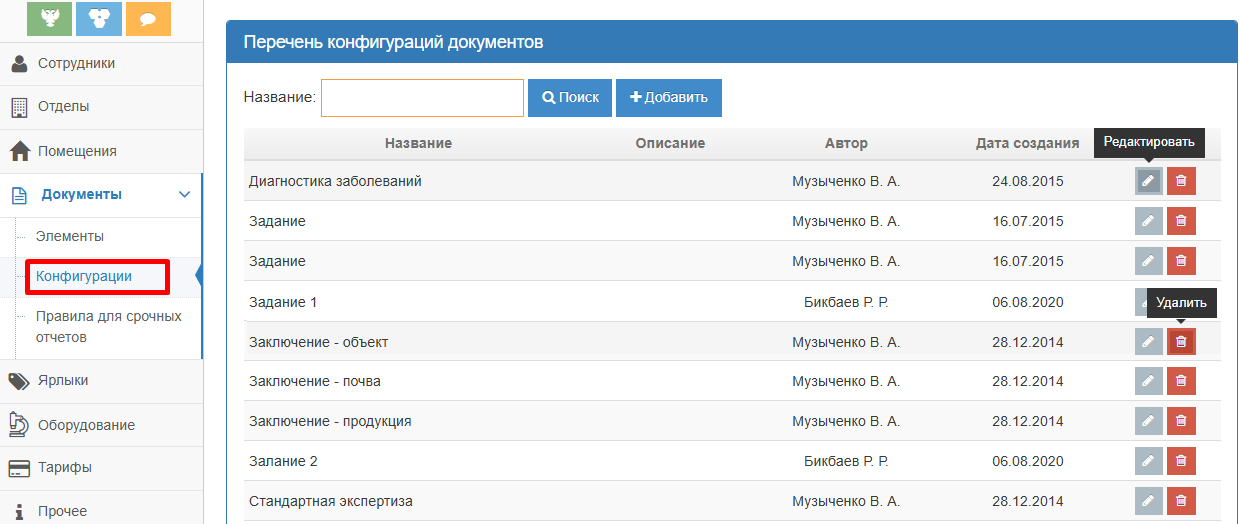1240x524 pixels.
Task: Delete the Диагностика заболеваний configuration
Action: 1181,181
